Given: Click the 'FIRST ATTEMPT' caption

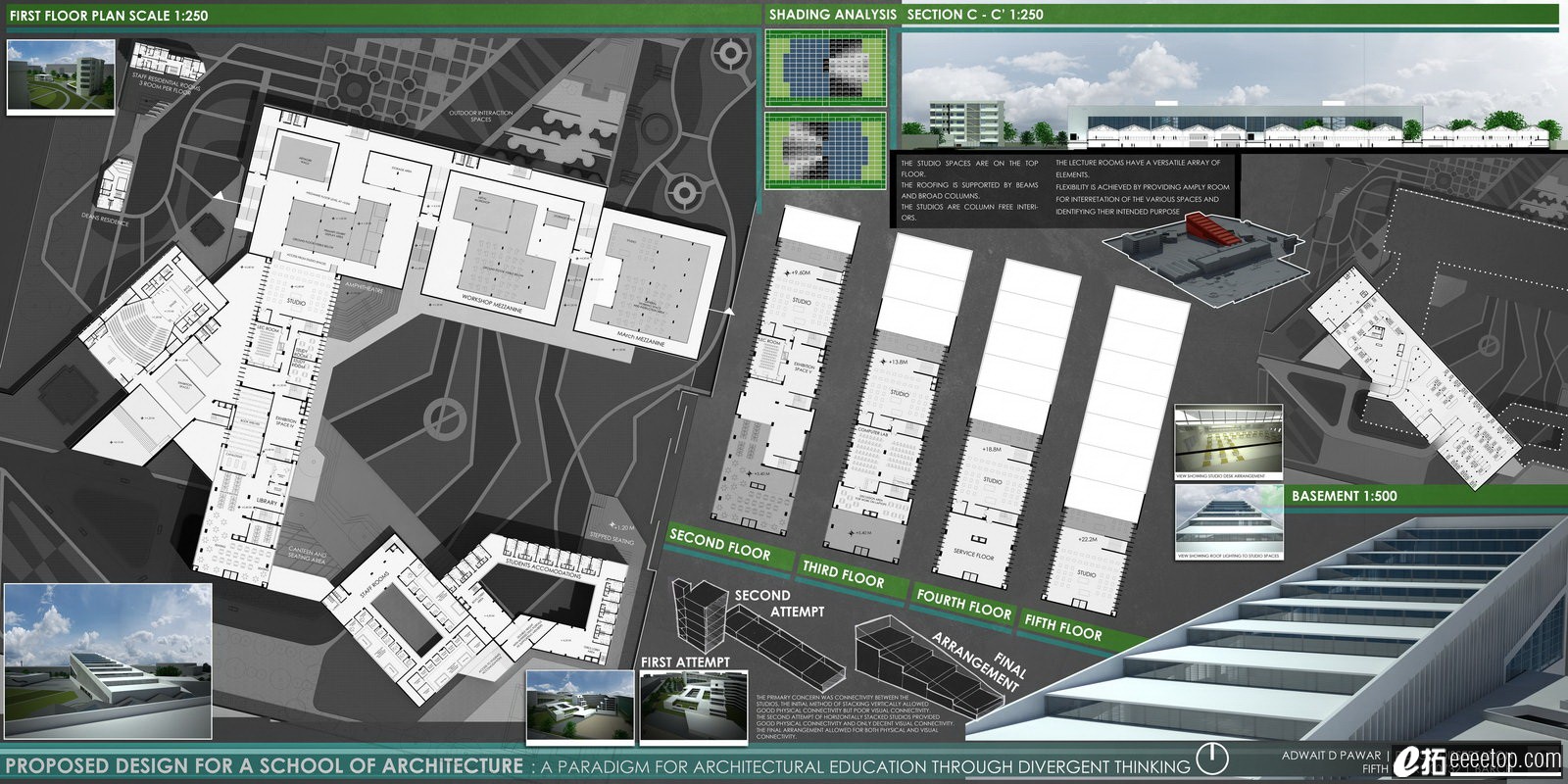Looking at the screenshot, I should click(685, 661).
